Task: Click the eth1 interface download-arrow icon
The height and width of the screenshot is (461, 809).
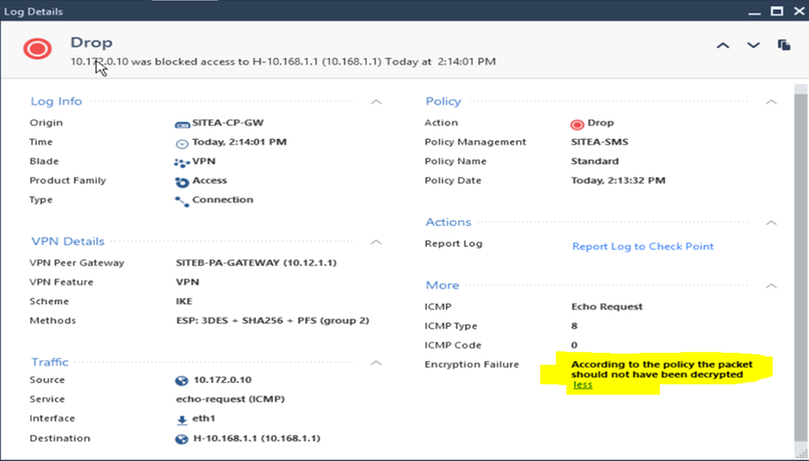Action: [x=182, y=419]
